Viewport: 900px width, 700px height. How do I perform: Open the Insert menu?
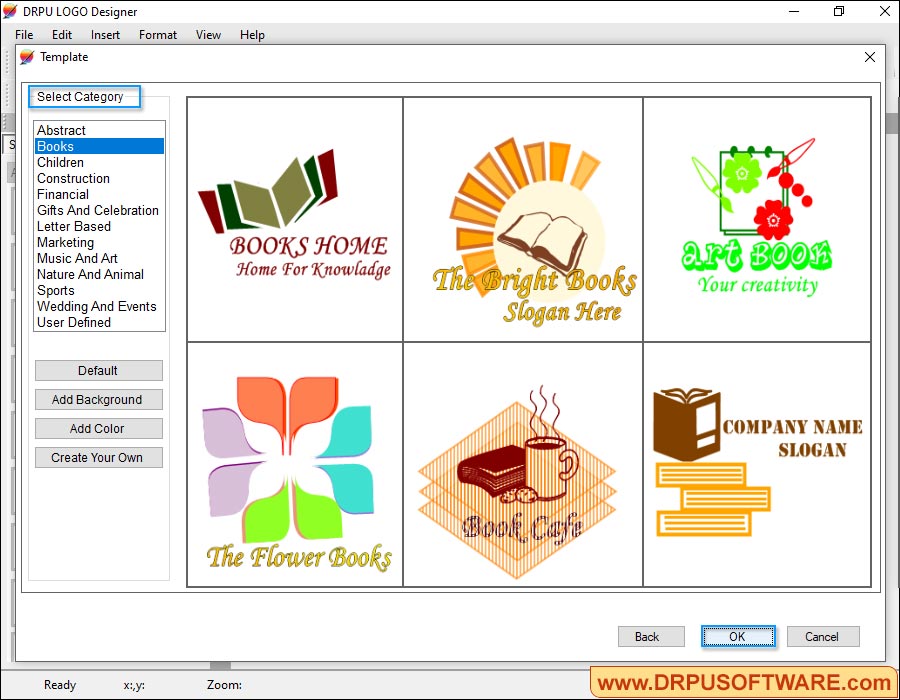pos(105,34)
